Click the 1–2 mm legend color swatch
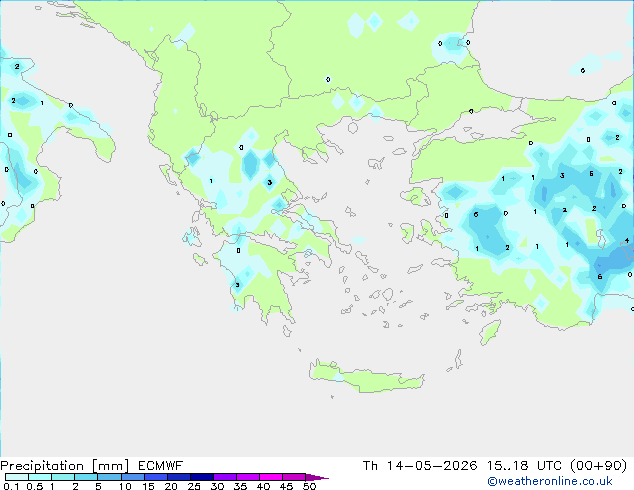The image size is (634, 490). [x=63, y=477]
